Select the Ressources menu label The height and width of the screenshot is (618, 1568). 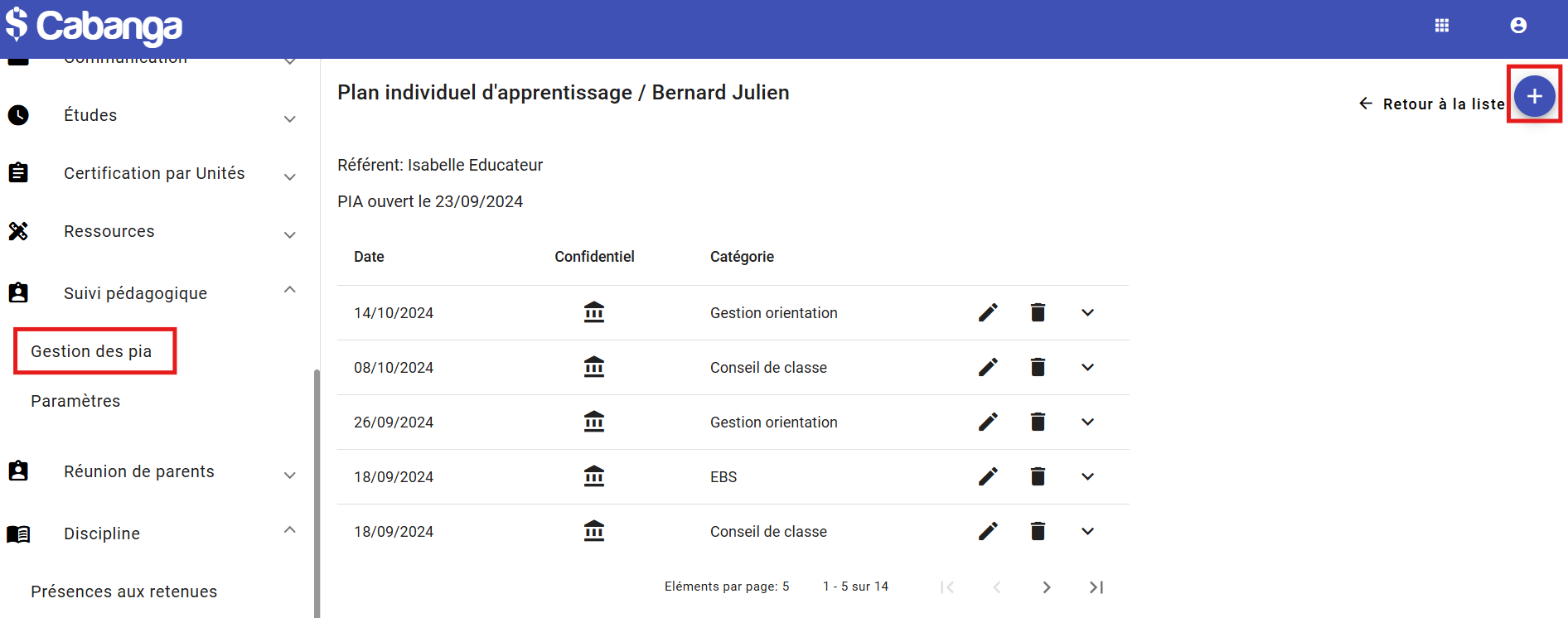coord(109,231)
